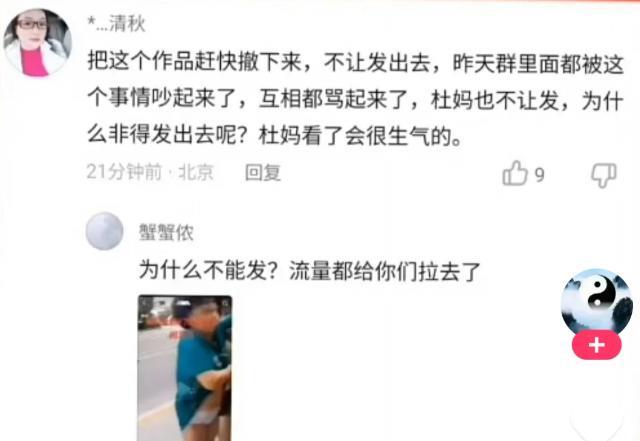The height and width of the screenshot is (441, 640).
Task: Open 清秋's profile picture with the glasses
Action: pyautogui.click(x=38, y=42)
